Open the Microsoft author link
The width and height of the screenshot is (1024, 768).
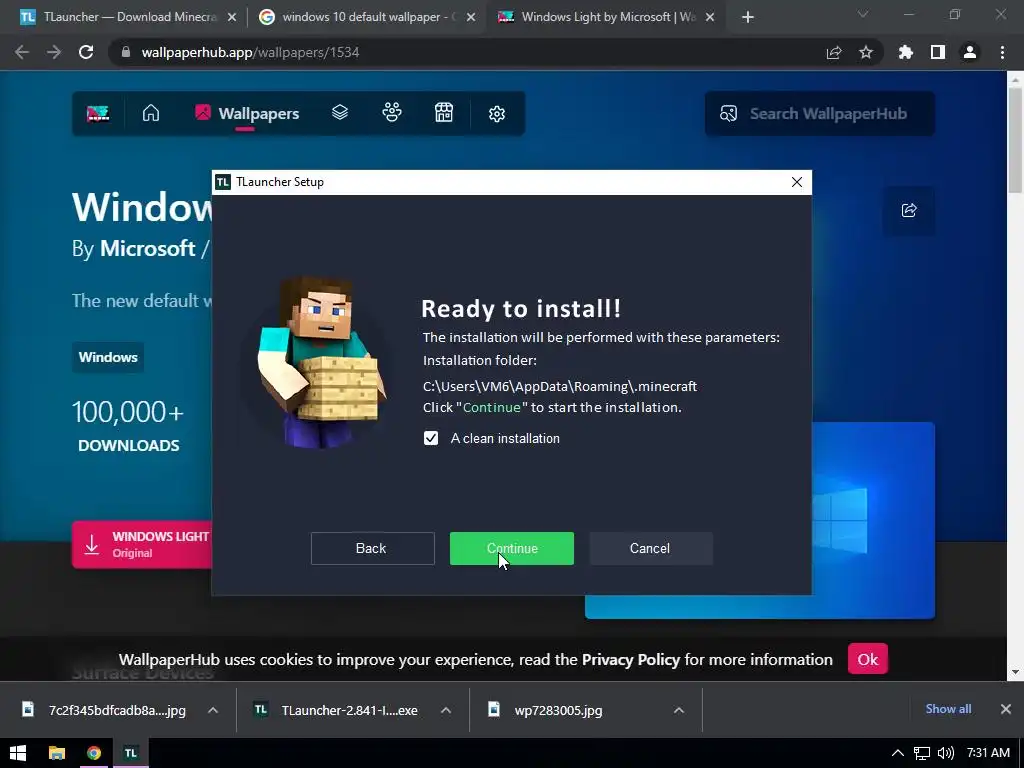tap(148, 248)
